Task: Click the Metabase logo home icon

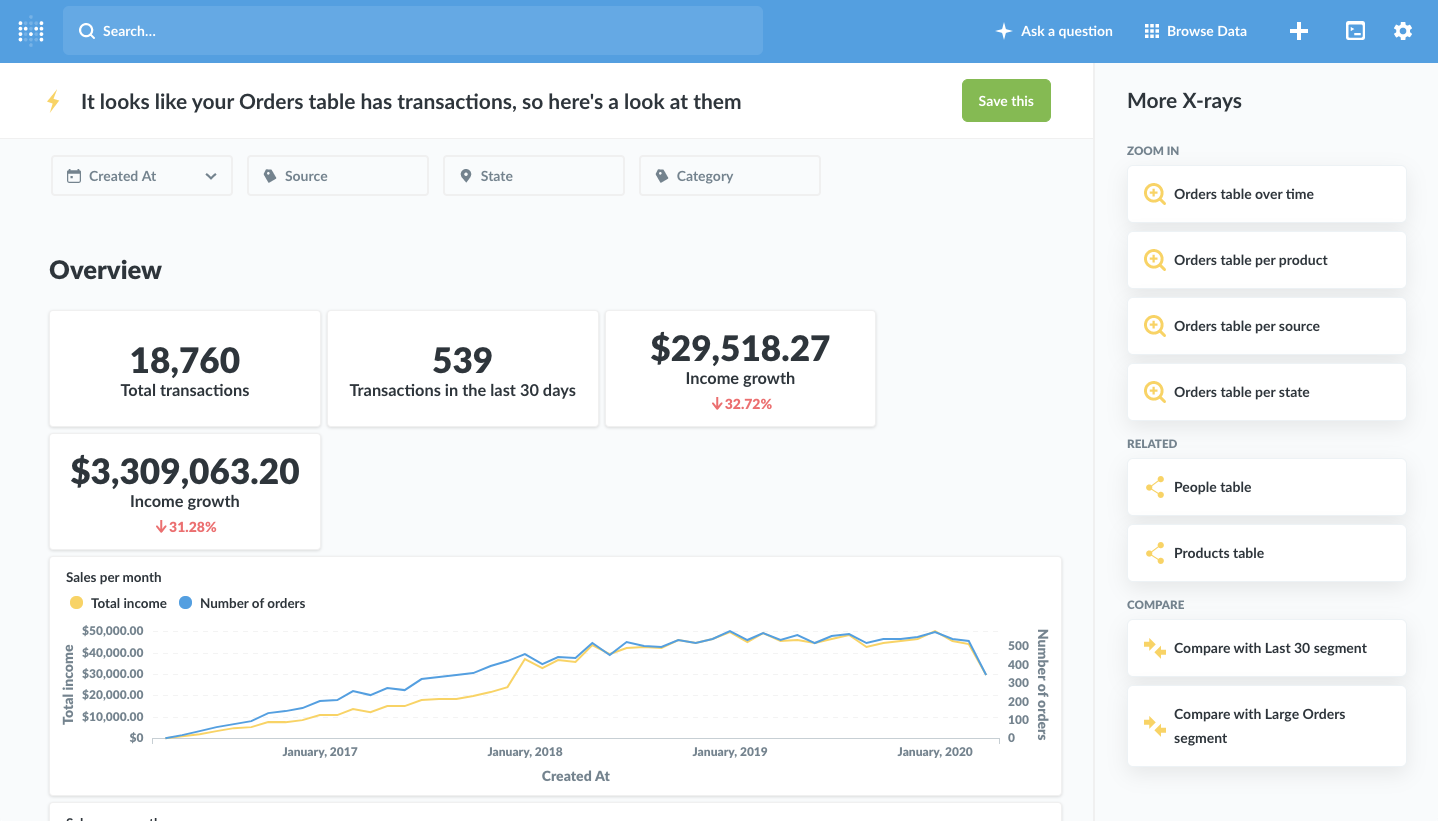Action: pyautogui.click(x=31, y=31)
